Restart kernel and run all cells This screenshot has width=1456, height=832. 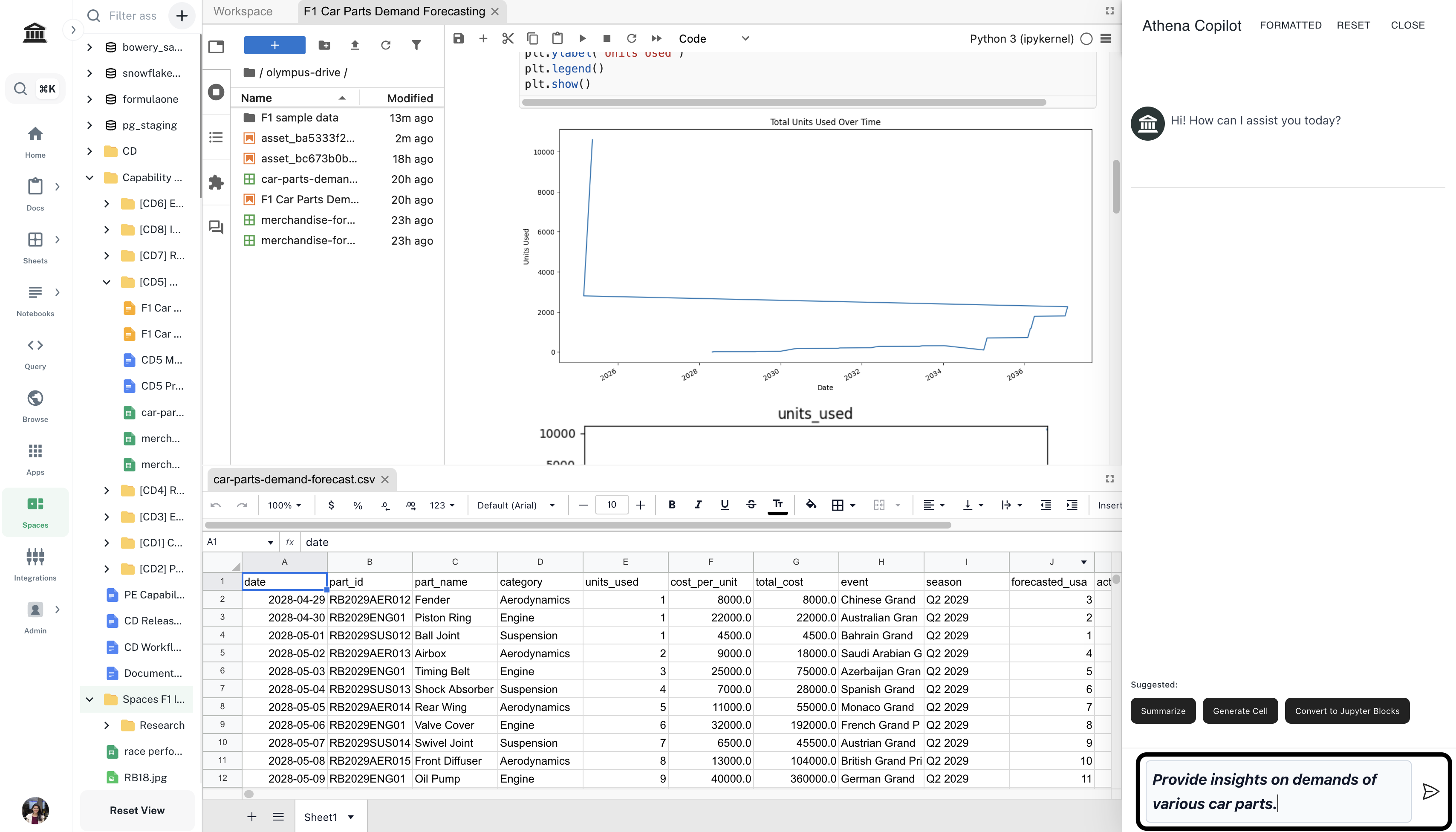click(x=656, y=38)
